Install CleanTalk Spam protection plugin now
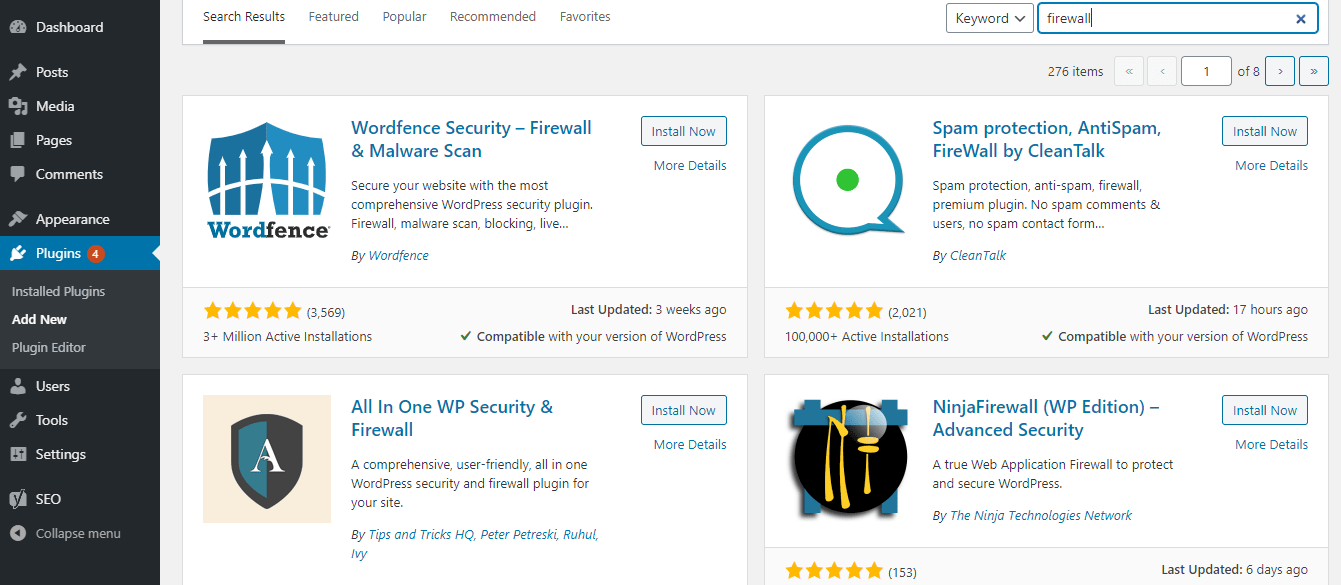Viewport: 1341px width, 585px height. 1265,131
